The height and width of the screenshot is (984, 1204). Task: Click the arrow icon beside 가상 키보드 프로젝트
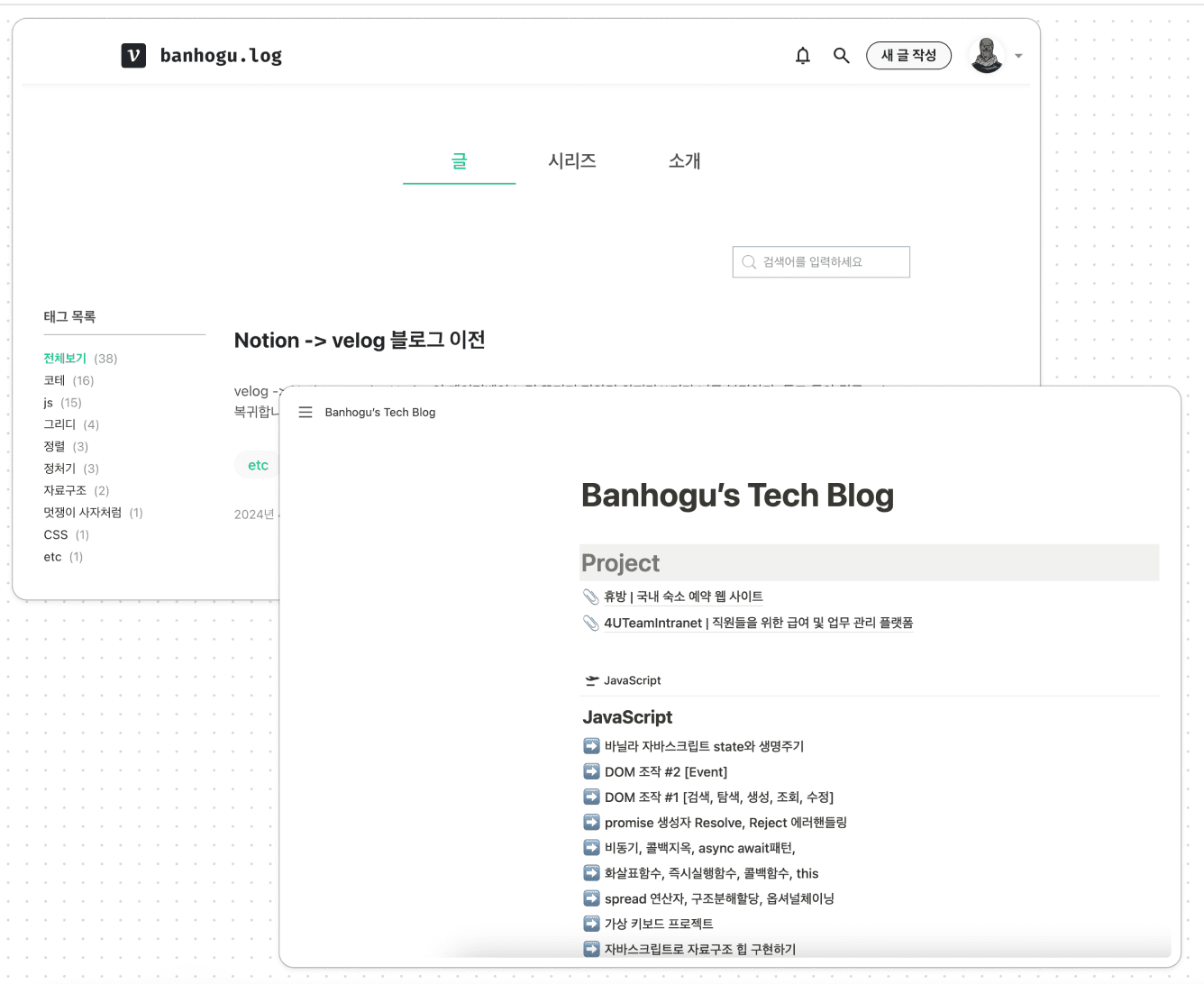point(591,924)
